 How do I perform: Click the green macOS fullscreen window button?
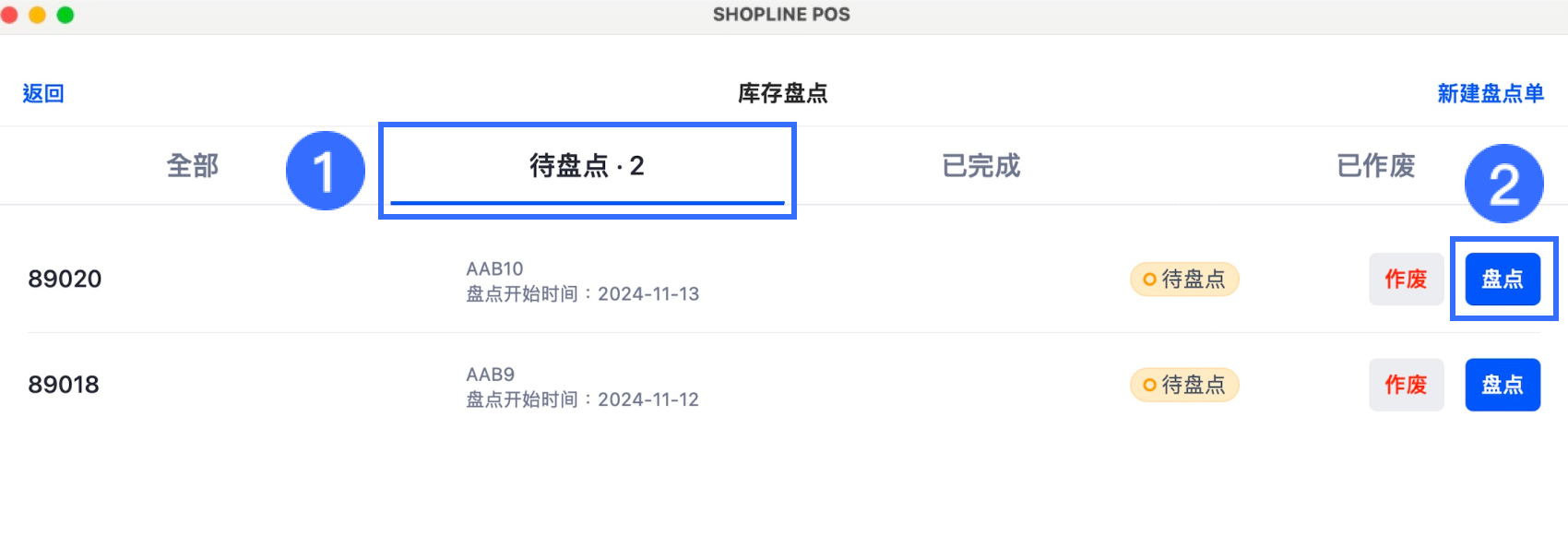pyautogui.click(x=65, y=15)
